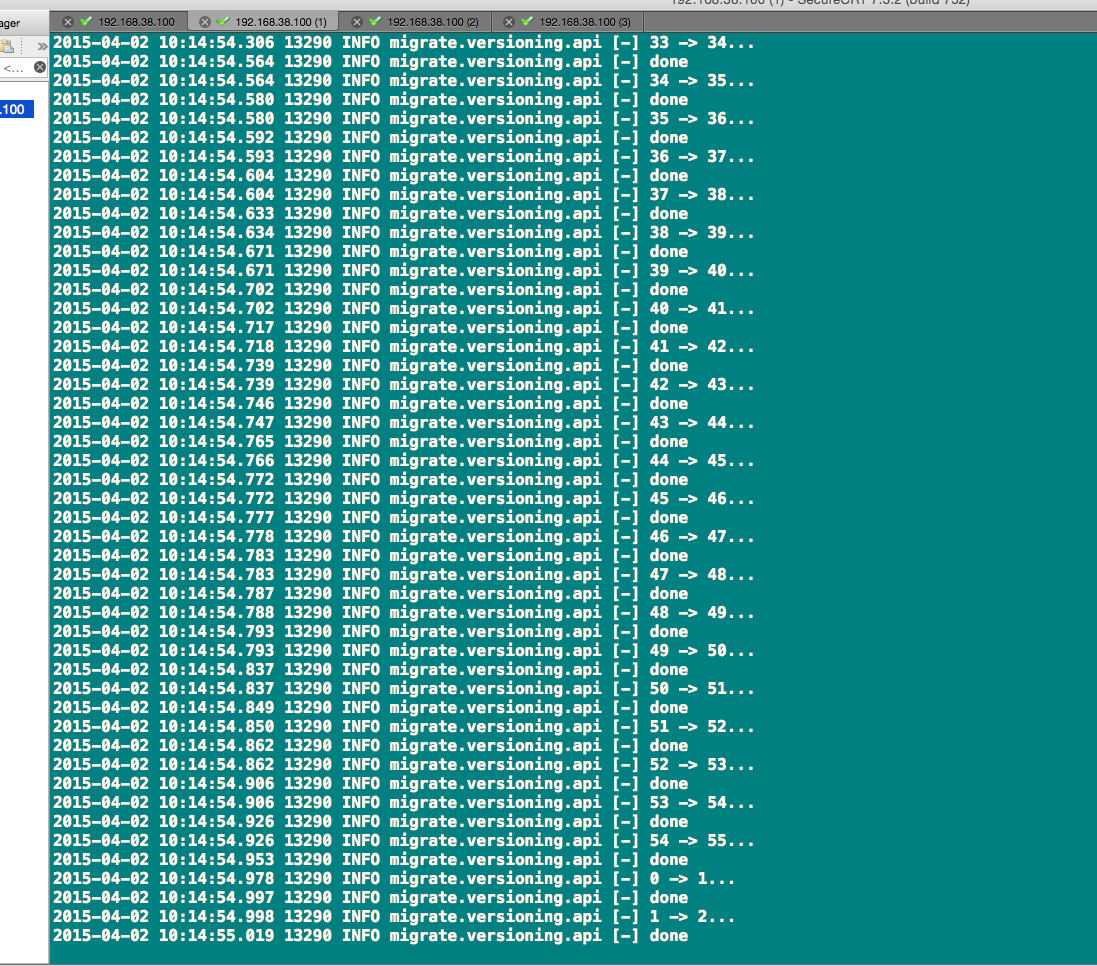Click the log line '43 -> 44...'
Viewport: 1097px width, 966px height.
(404, 422)
